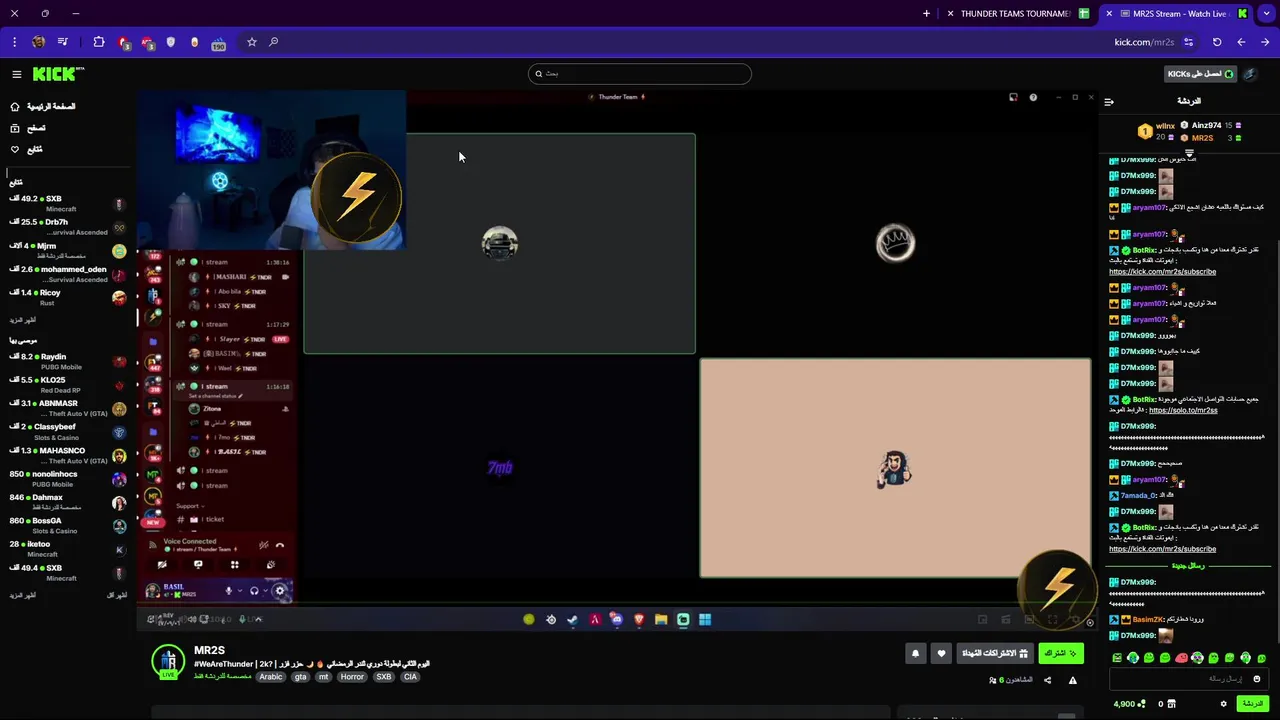Select the gta tag
The height and width of the screenshot is (720, 1280).
pyautogui.click(x=300, y=677)
